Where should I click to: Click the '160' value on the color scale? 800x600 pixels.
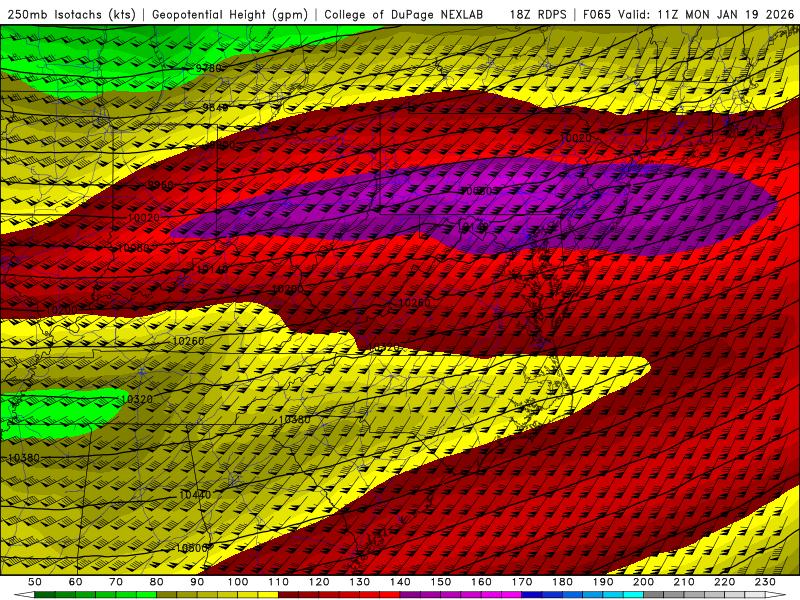[481, 582]
